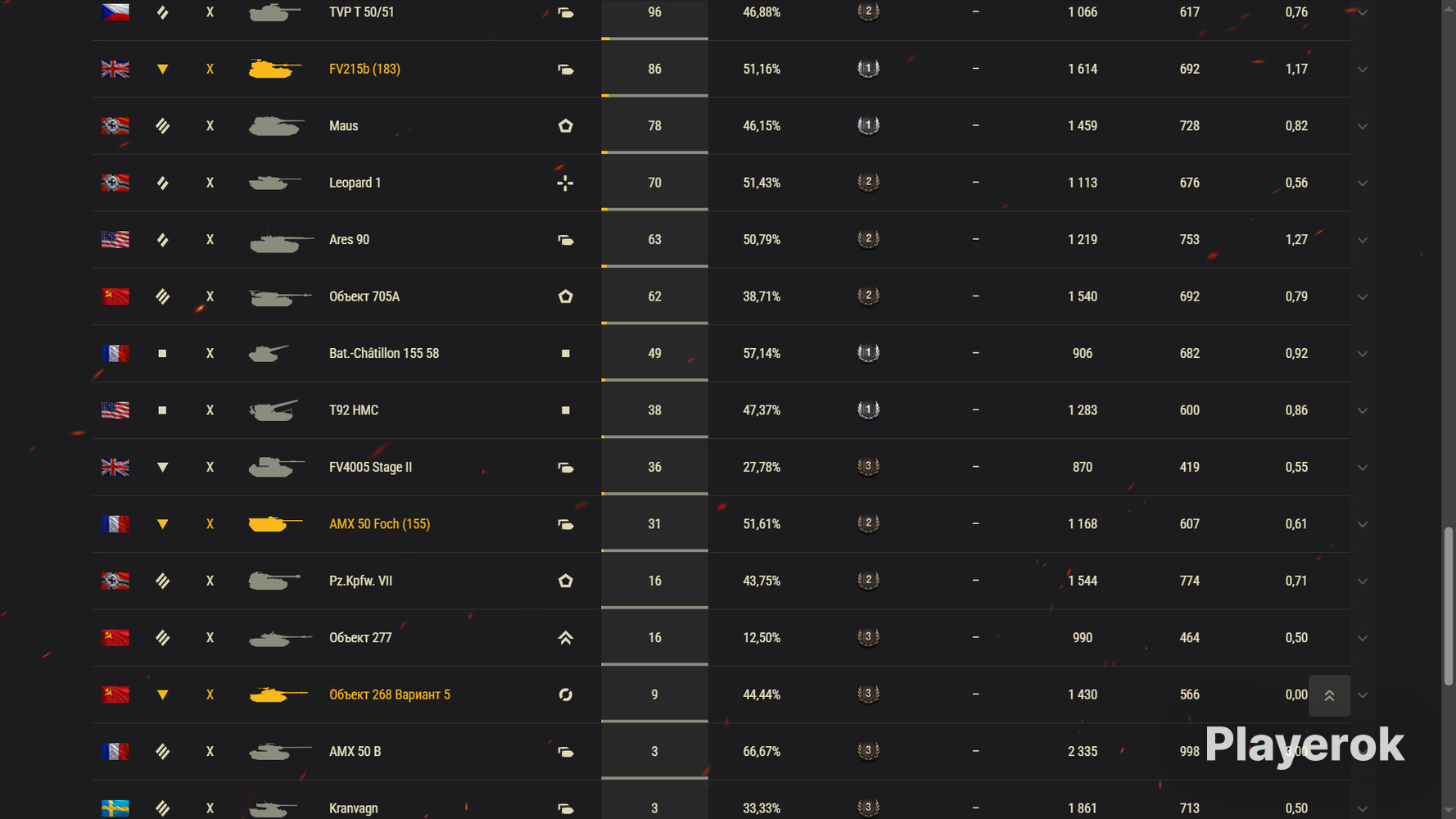Image resolution: width=1456 pixels, height=819 pixels.
Task: Expand the Ares 90 row details
Action: [x=1363, y=240]
